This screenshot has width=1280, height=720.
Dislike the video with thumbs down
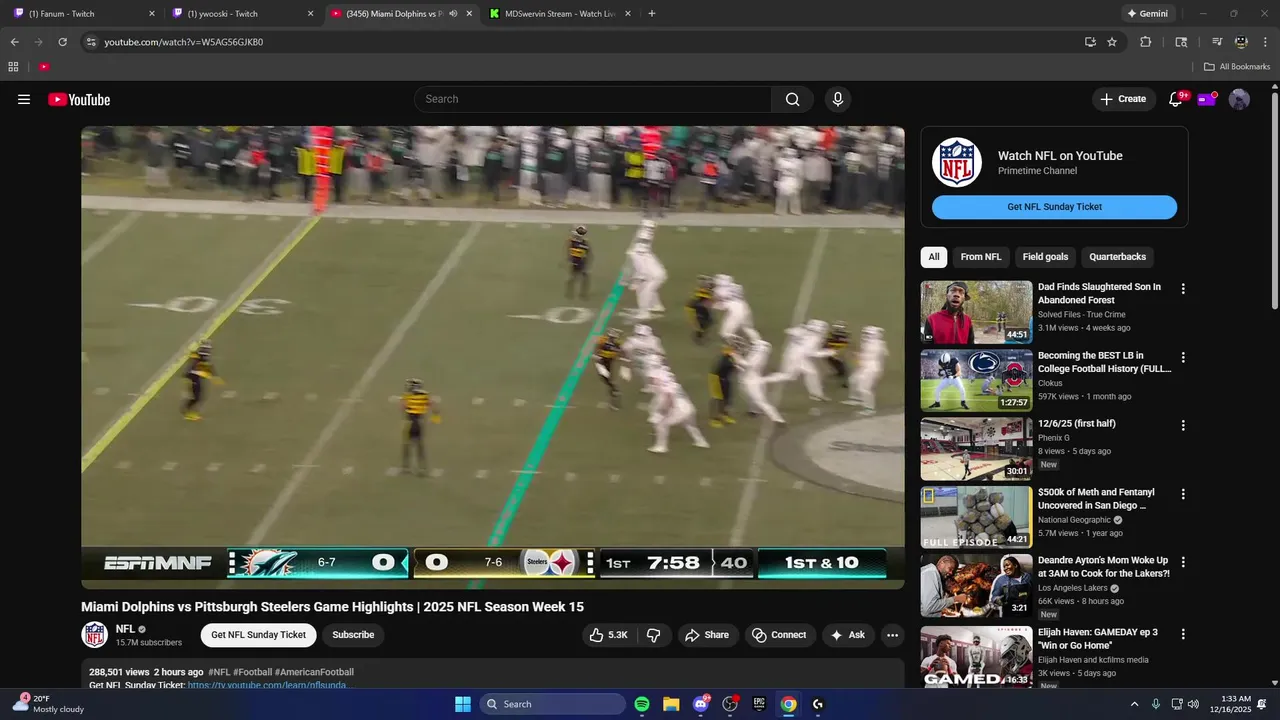[x=653, y=635]
